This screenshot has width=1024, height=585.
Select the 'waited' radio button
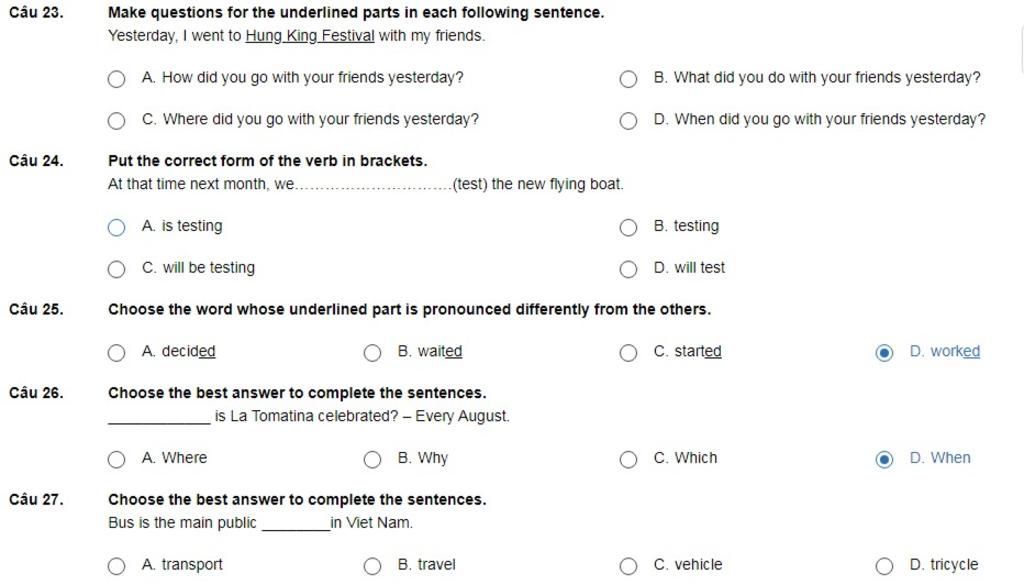[372, 352]
